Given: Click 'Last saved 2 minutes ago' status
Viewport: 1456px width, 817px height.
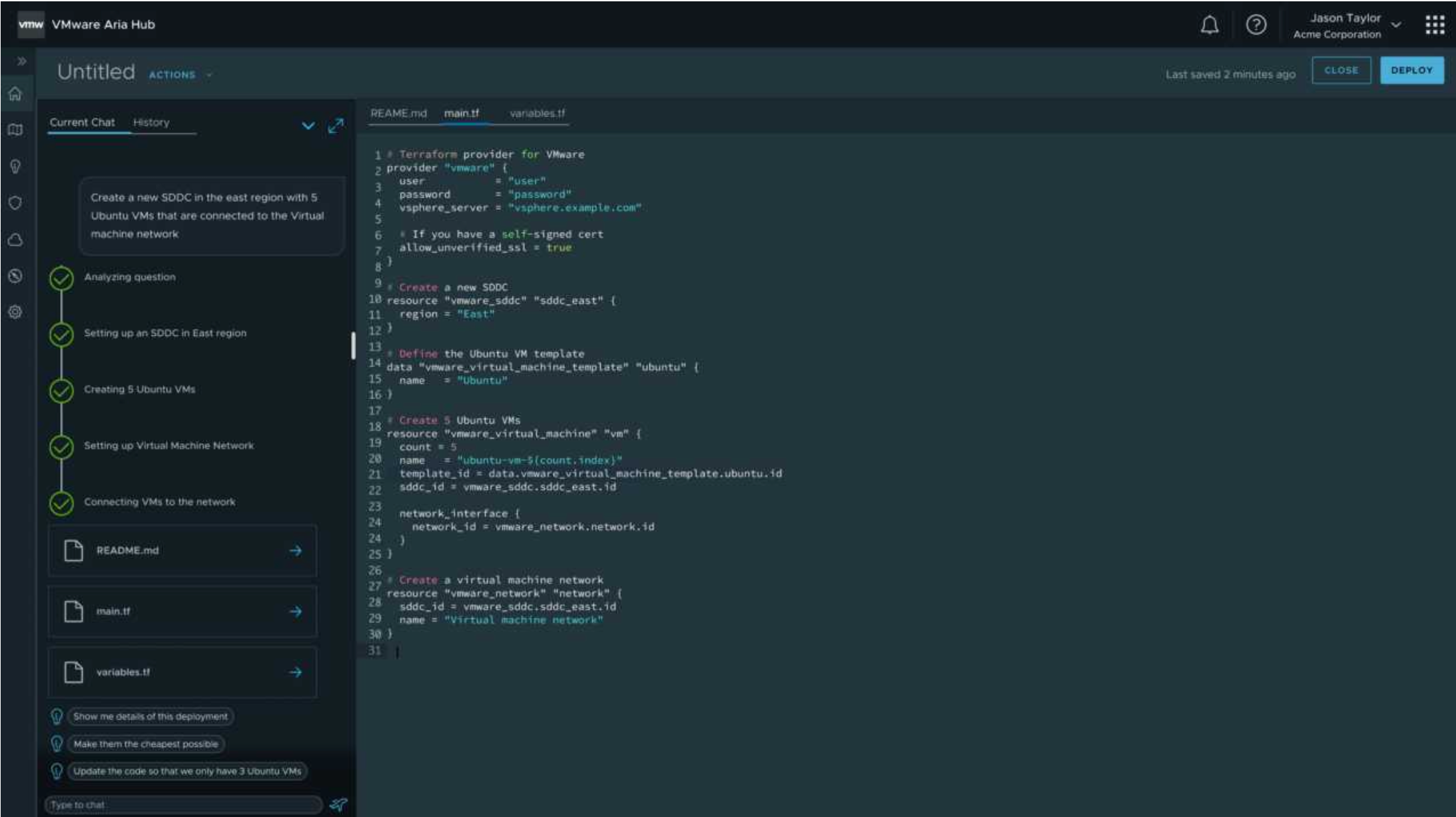Looking at the screenshot, I should [x=1230, y=75].
